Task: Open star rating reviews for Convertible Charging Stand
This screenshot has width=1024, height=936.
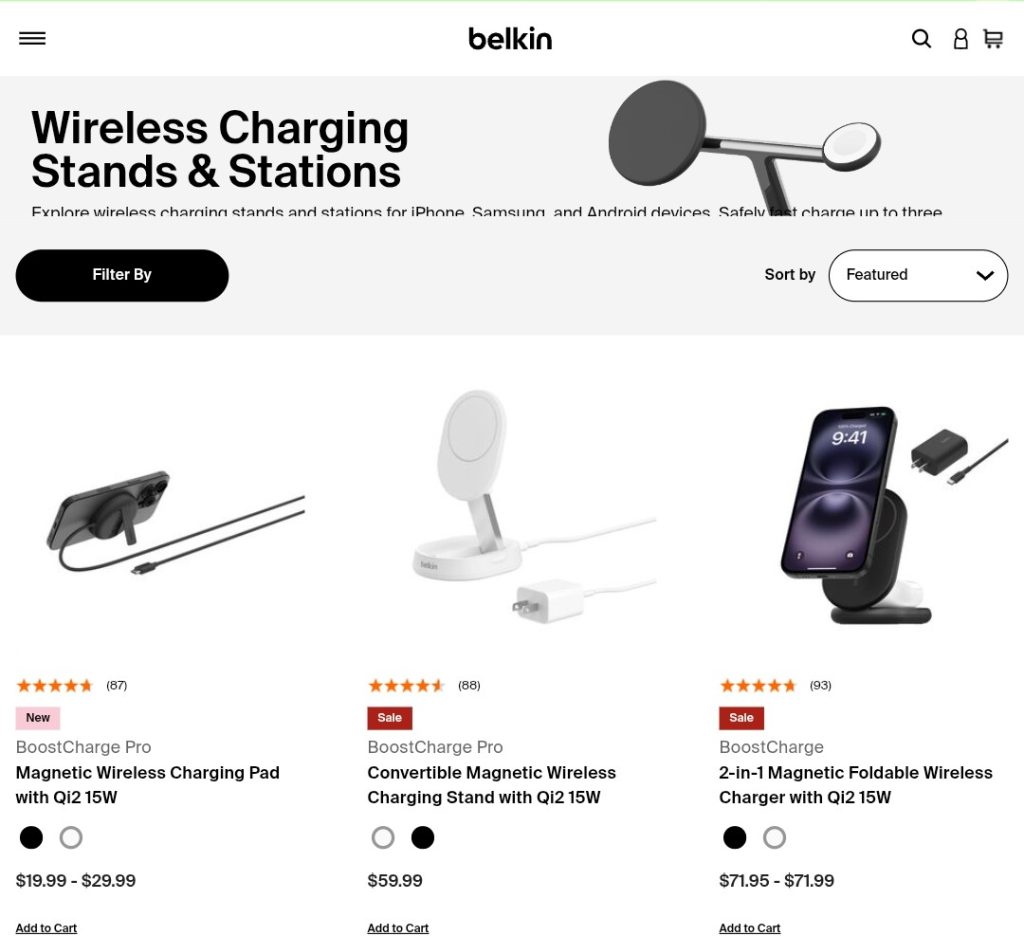Action: 406,686
